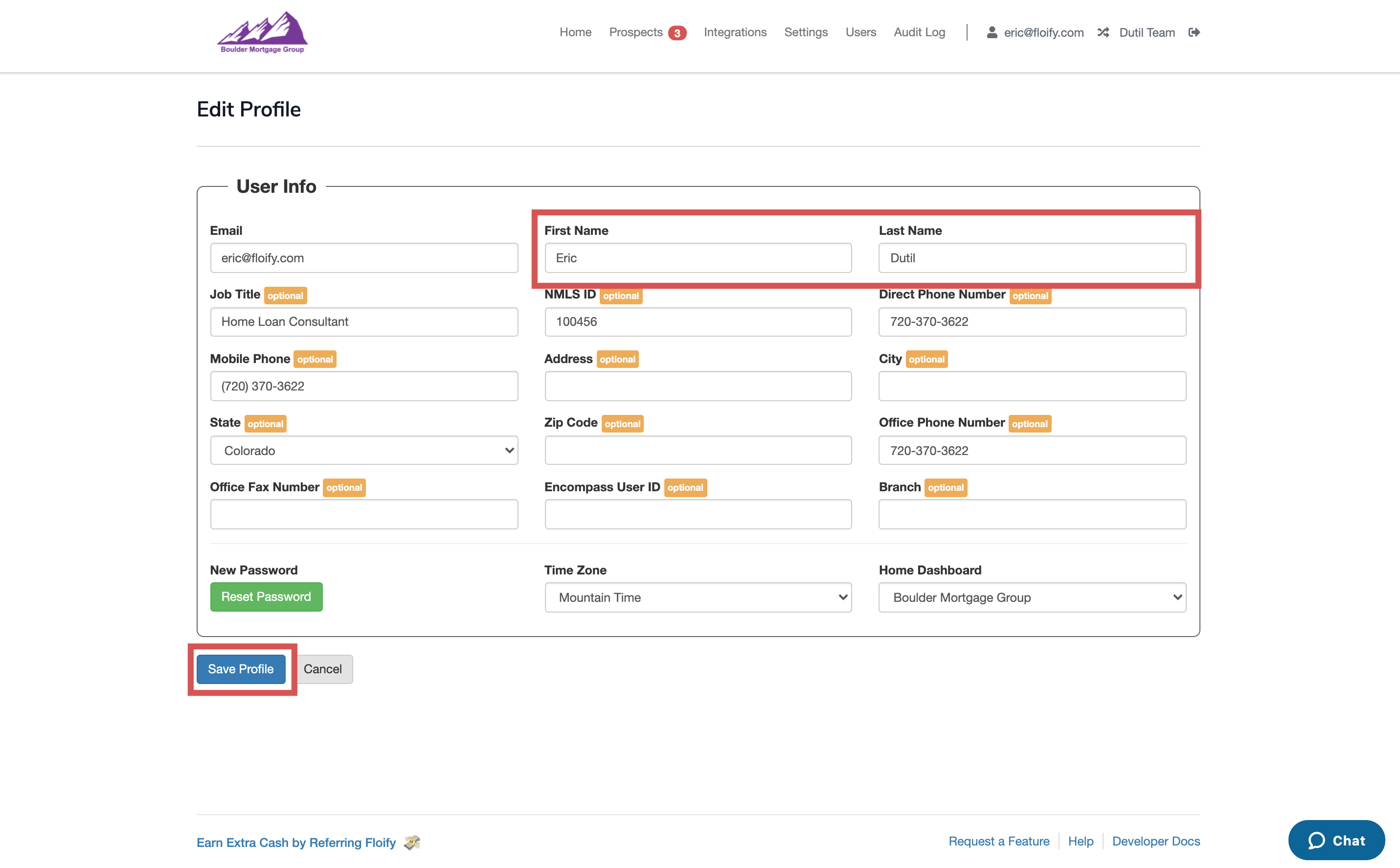The height and width of the screenshot is (868, 1400).
Task: Go to the Audit Log page
Action: [919, 32]
